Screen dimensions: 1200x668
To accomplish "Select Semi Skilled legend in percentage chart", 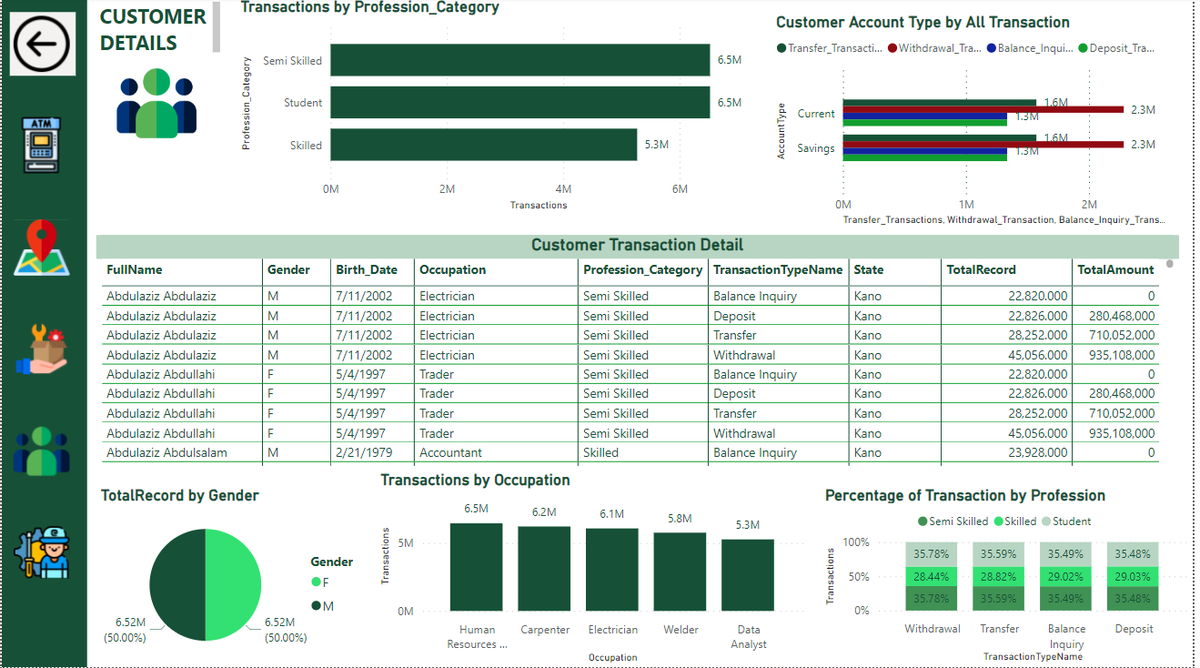I will 953,521.
